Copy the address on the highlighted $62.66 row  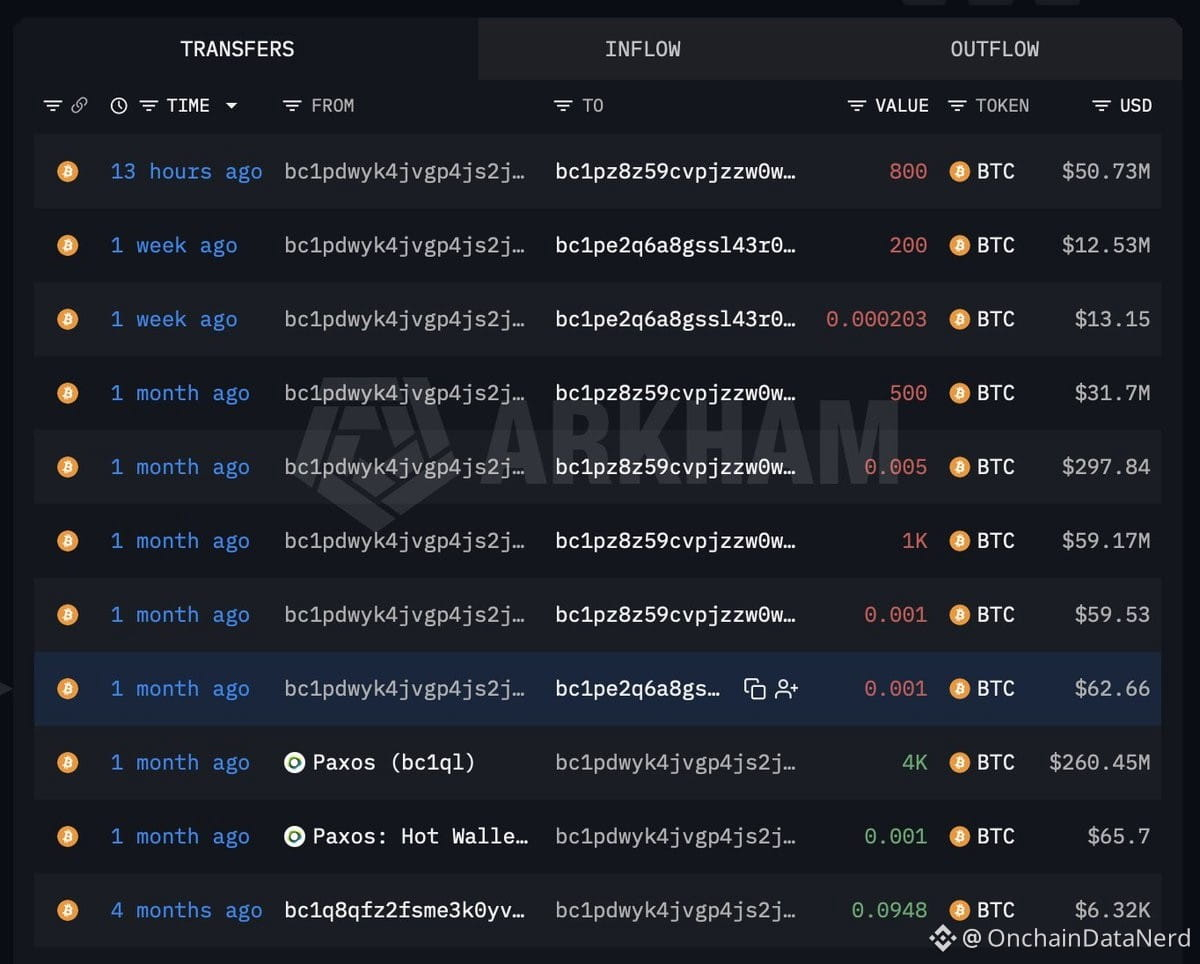click(755, 689)
